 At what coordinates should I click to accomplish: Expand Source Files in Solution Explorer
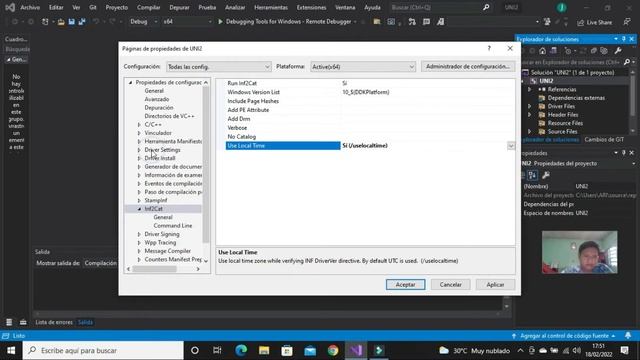pos(530,131)
